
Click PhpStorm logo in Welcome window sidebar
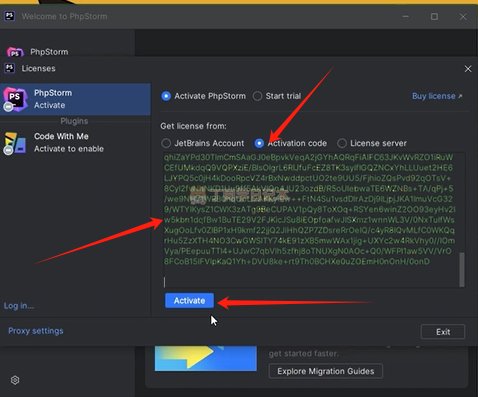click(15, 52)
